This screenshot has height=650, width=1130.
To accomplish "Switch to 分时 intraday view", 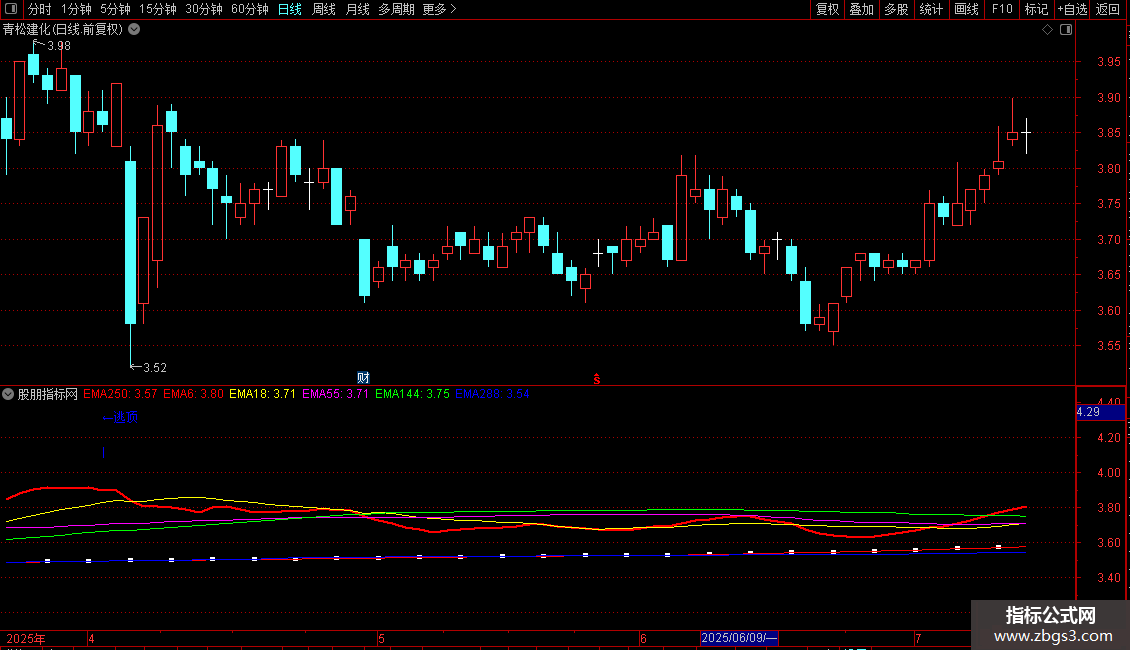I will (40, 9).
